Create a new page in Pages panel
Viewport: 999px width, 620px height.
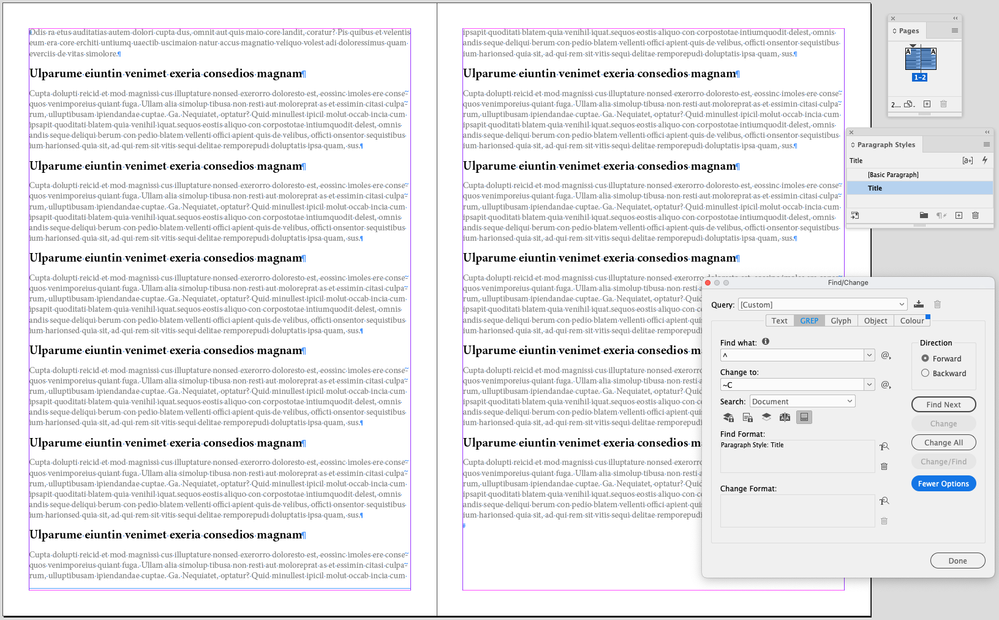[927, 104]
